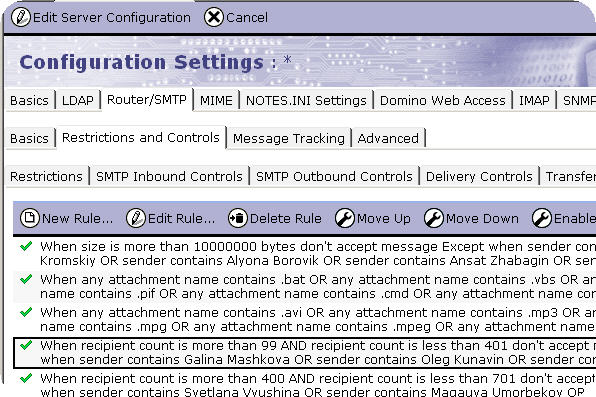Click the Enable button text
Screen dimensions: 596x397
574,219
